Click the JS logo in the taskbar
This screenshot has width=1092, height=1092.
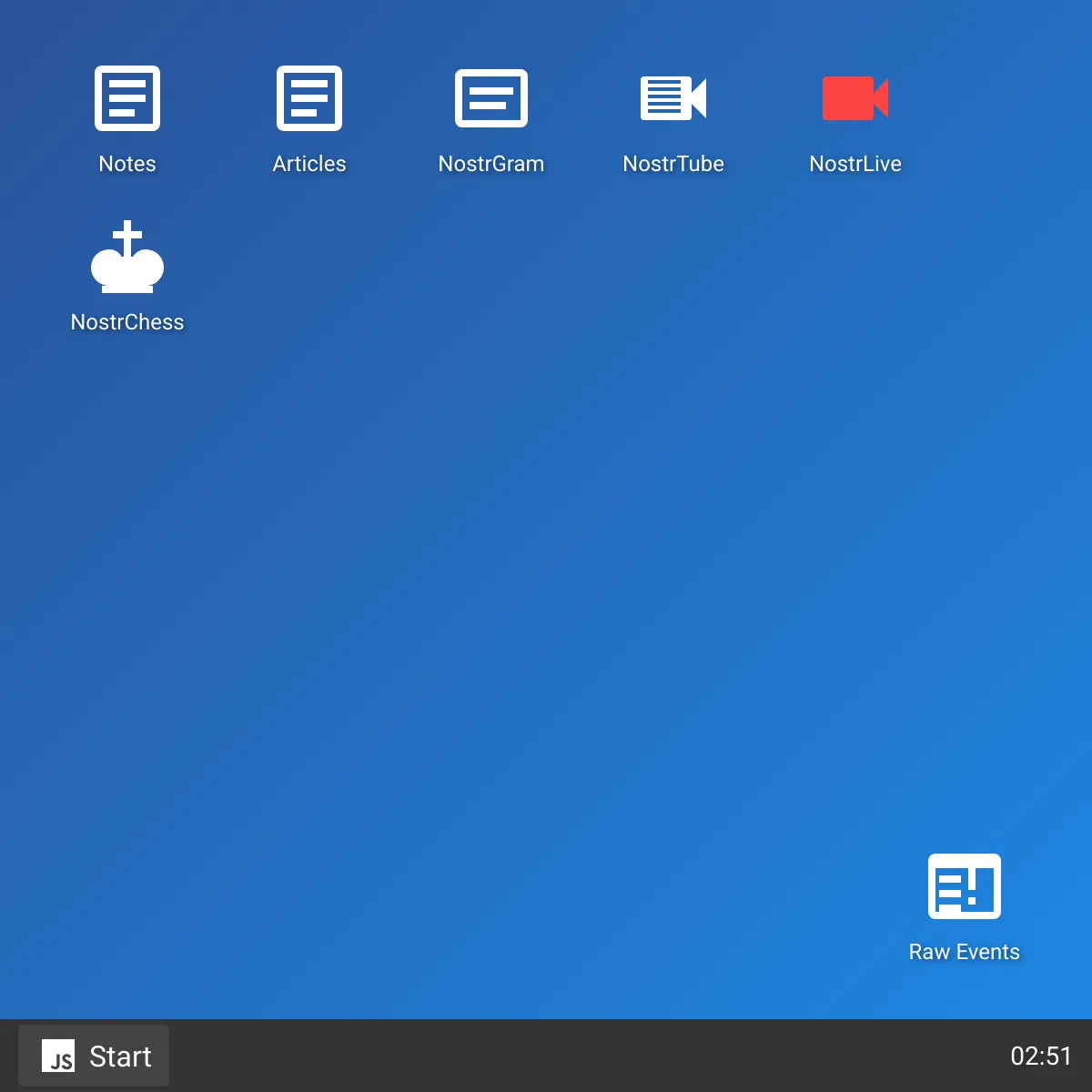click(x=58, y=1056)
